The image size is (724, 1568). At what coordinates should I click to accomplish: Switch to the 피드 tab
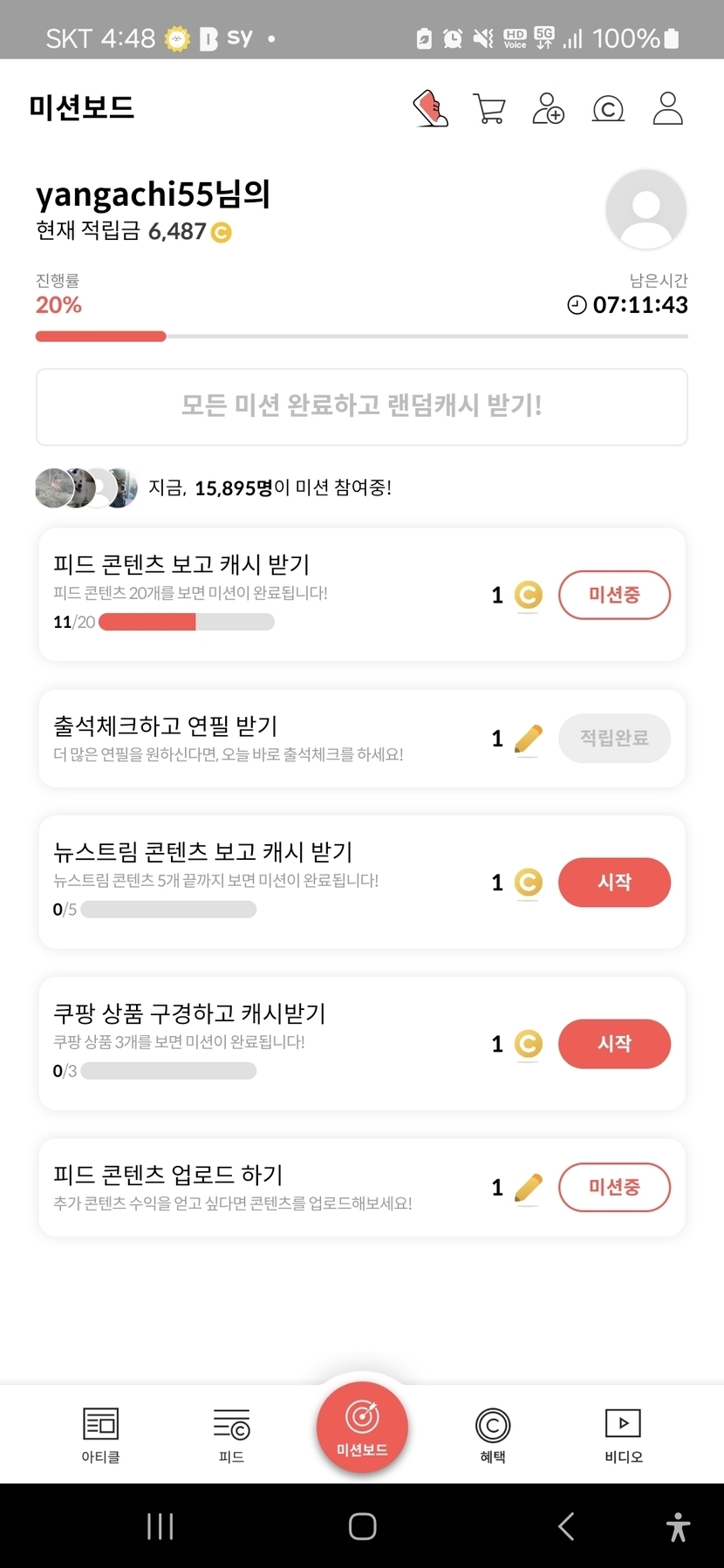coord(231,1435)
